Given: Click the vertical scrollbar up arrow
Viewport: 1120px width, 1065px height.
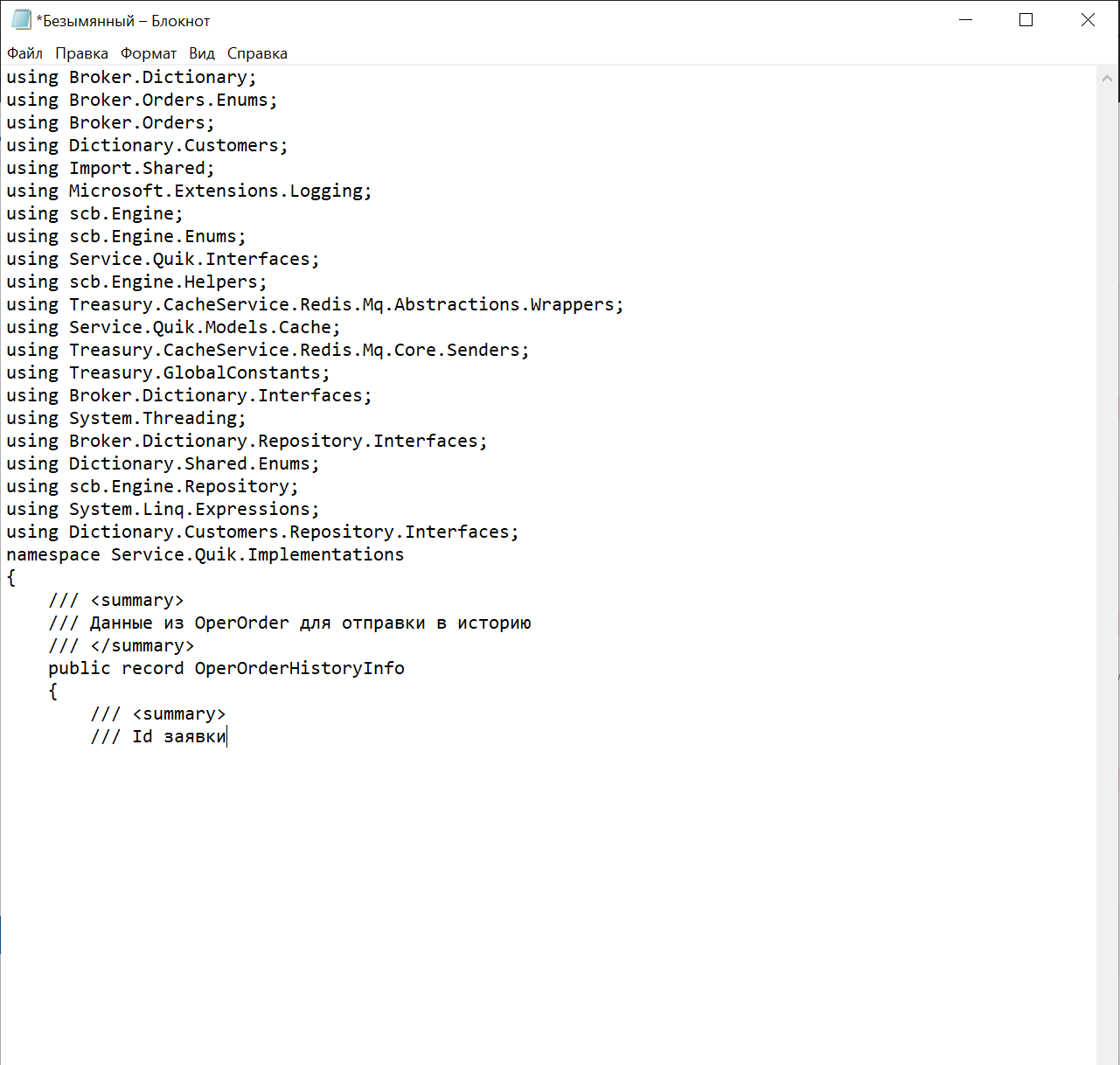Looking at the screenshot, I should click(x=1107, y=77).
